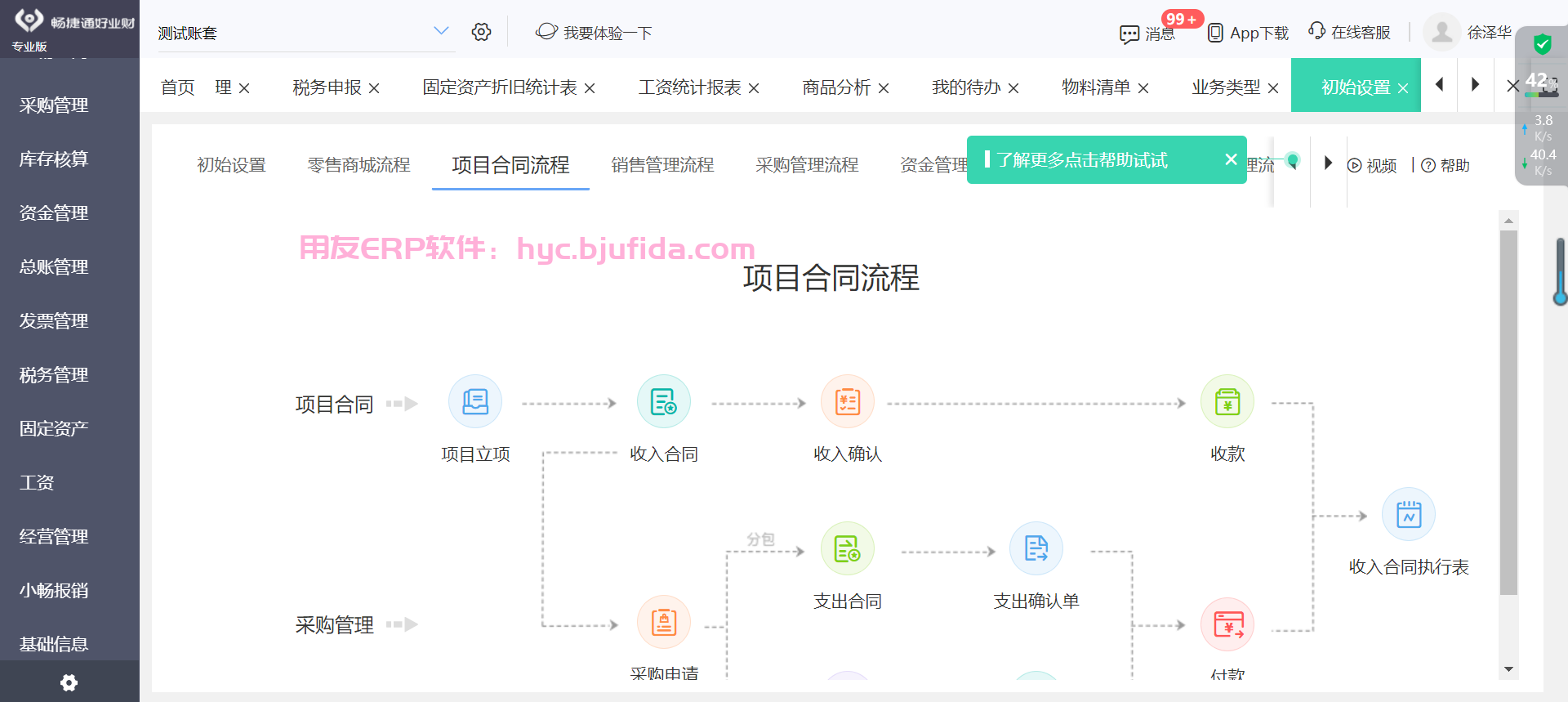
Task: Click the App下载 phone icon
Action: point(1215,33)
